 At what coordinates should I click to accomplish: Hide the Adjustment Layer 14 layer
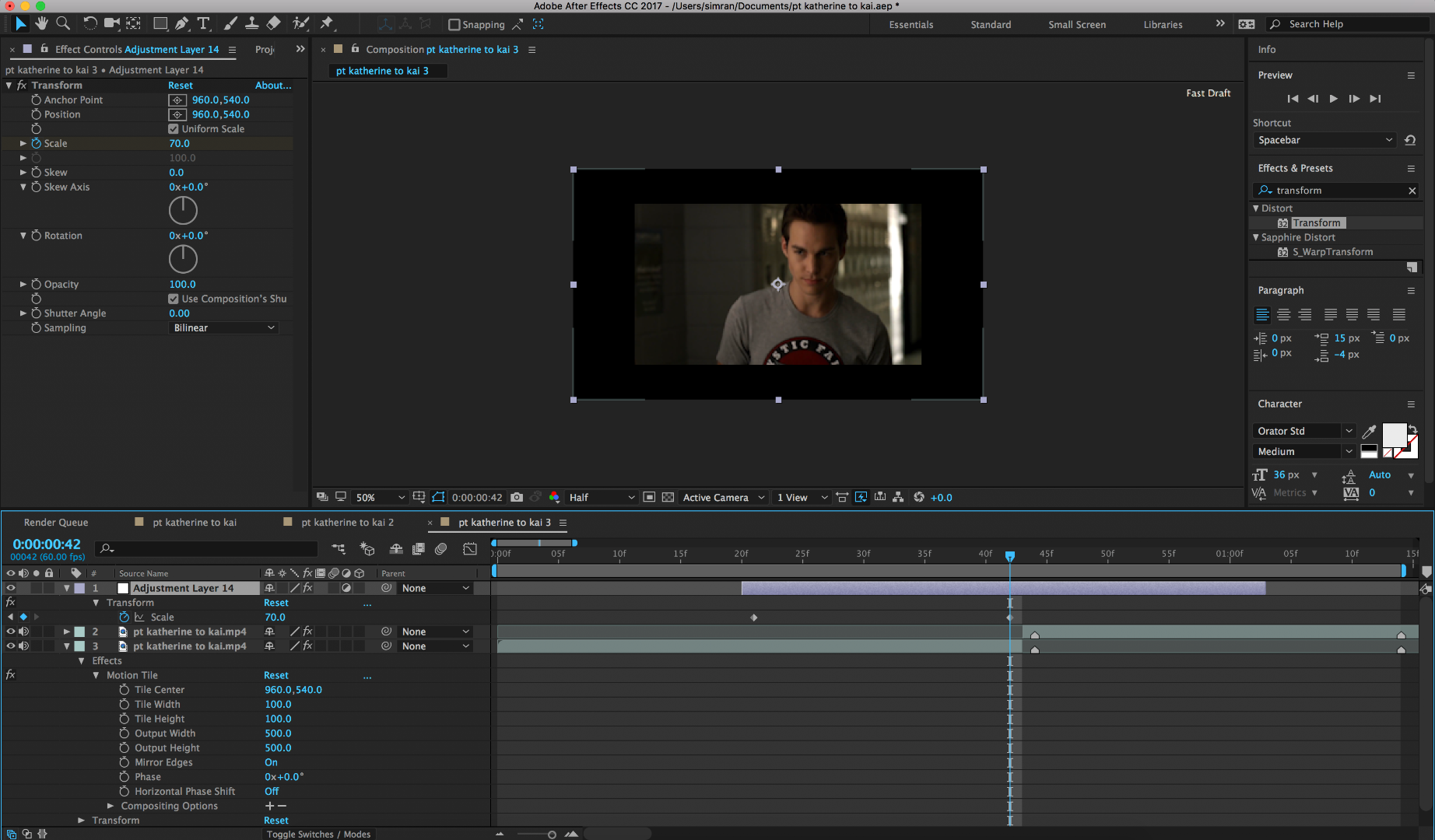[x=10, y=588]
